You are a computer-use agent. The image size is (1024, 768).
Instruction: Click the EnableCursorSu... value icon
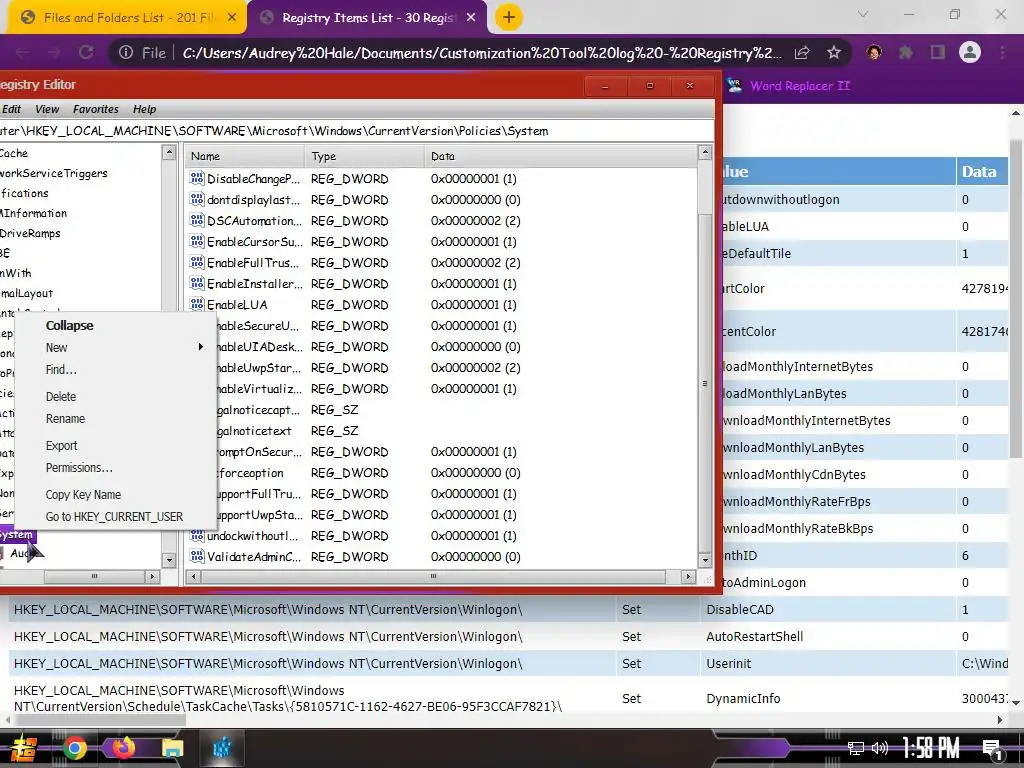(x=197, y=241)
